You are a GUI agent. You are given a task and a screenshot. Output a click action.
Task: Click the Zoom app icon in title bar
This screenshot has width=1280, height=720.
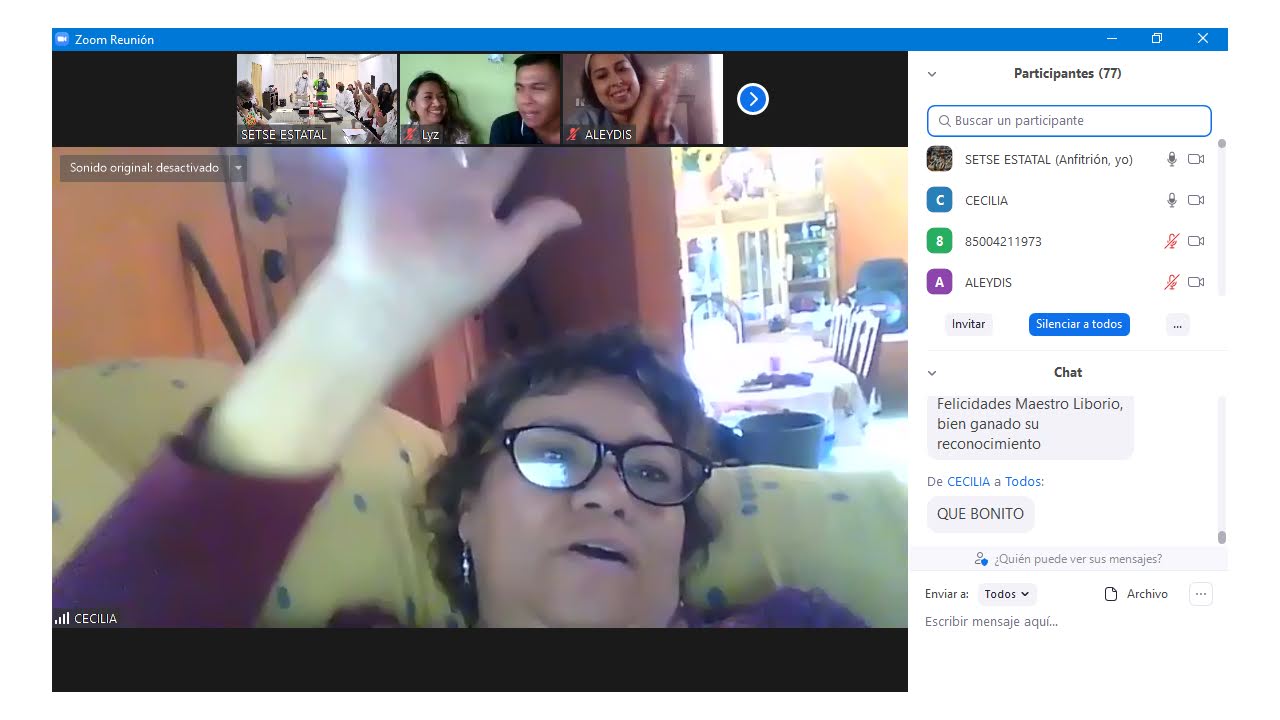coord(62,39)
